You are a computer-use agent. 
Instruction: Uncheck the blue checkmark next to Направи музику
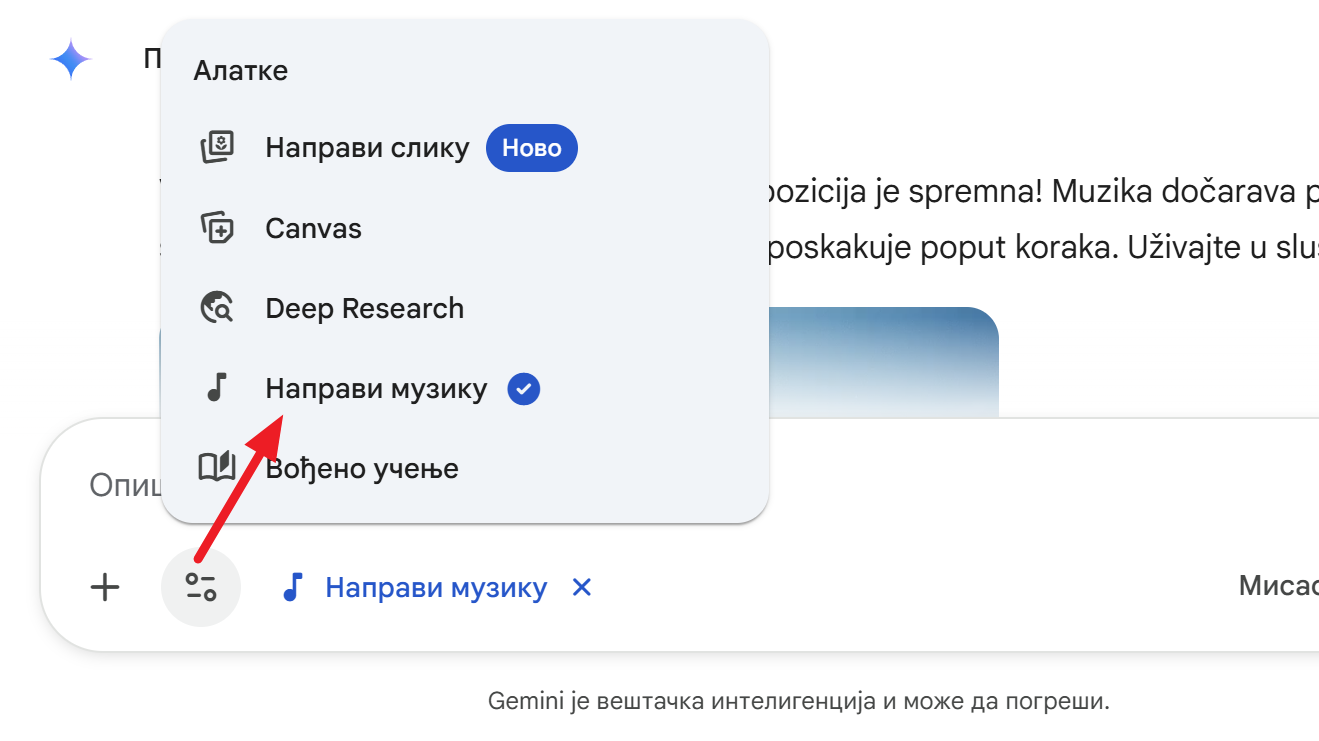(524, 389)
